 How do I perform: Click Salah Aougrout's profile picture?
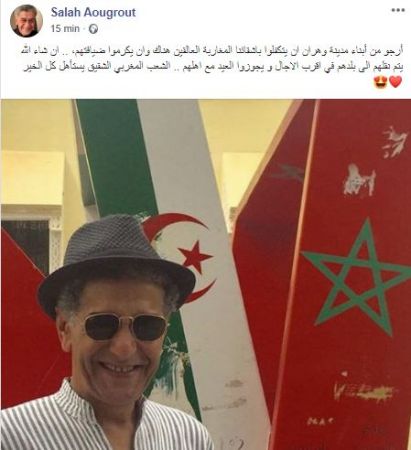26,21
